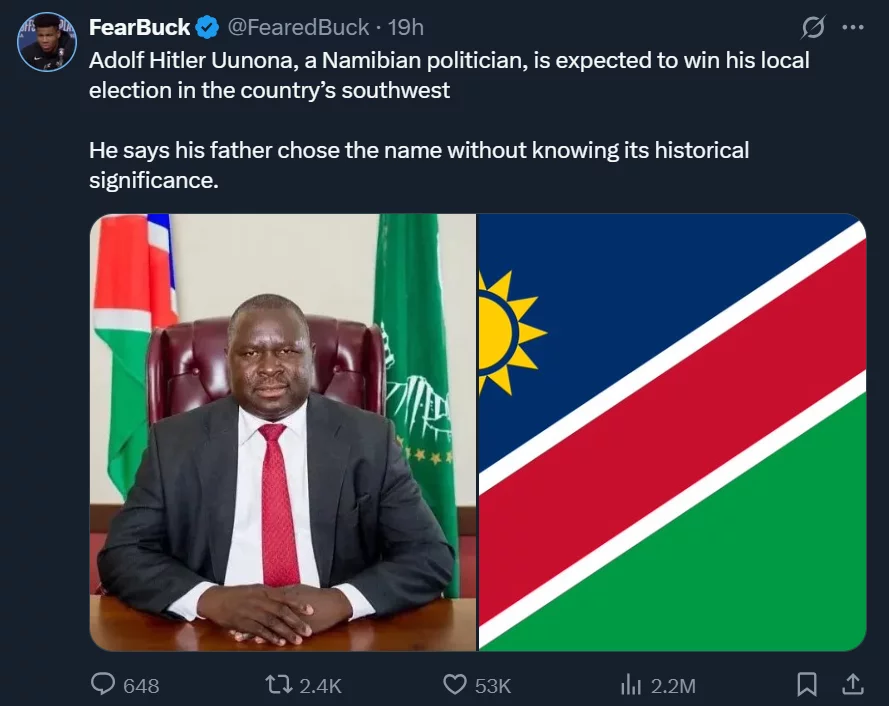Click the 2.4K reposts count
The height and width of the screenshot is (706, 889).
pos(320,685)
